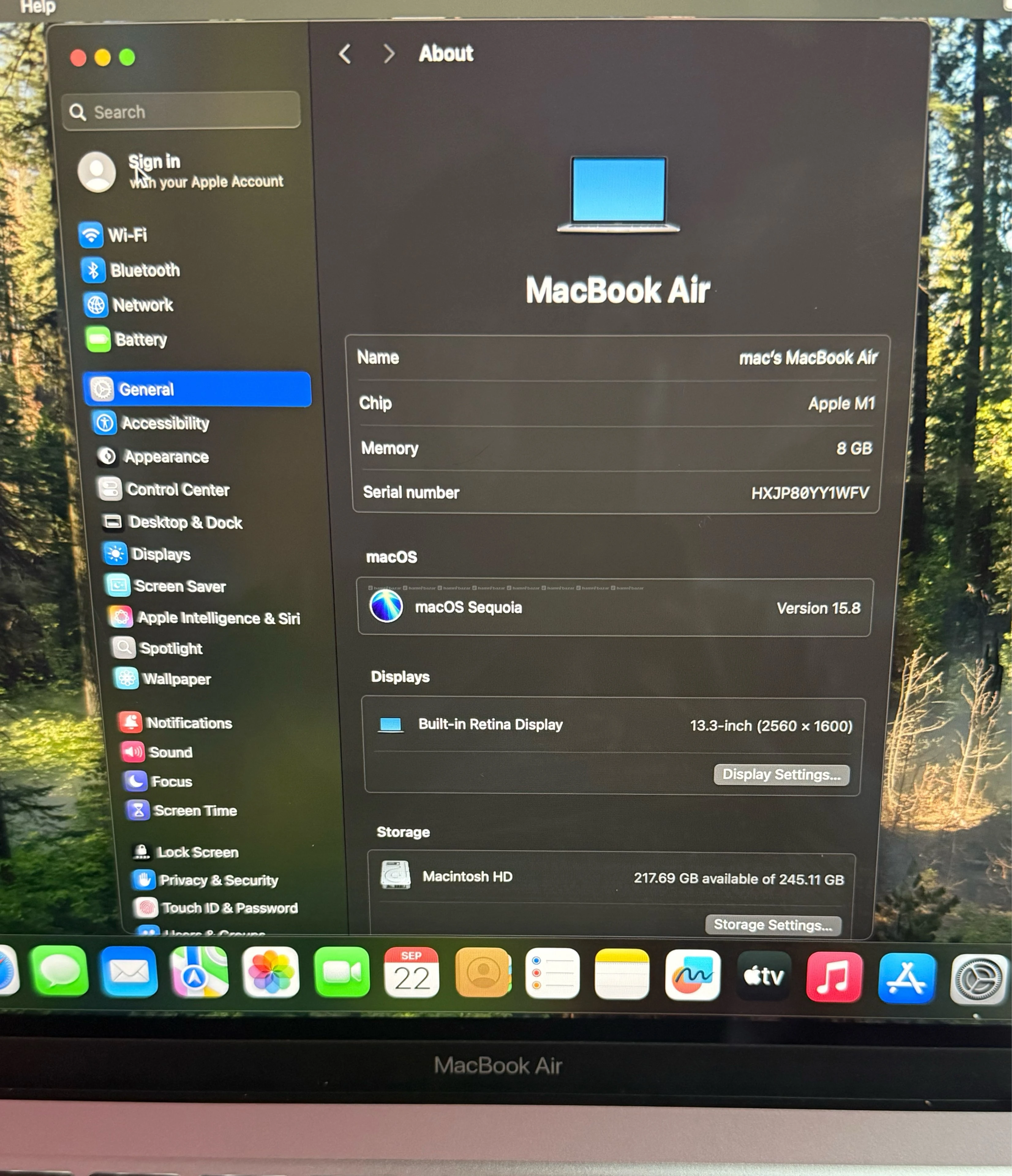This screenshot has width=1012, height=1176.
Task: Open Apple Intelligence & Siri settings
Action: tap(204, 617)
